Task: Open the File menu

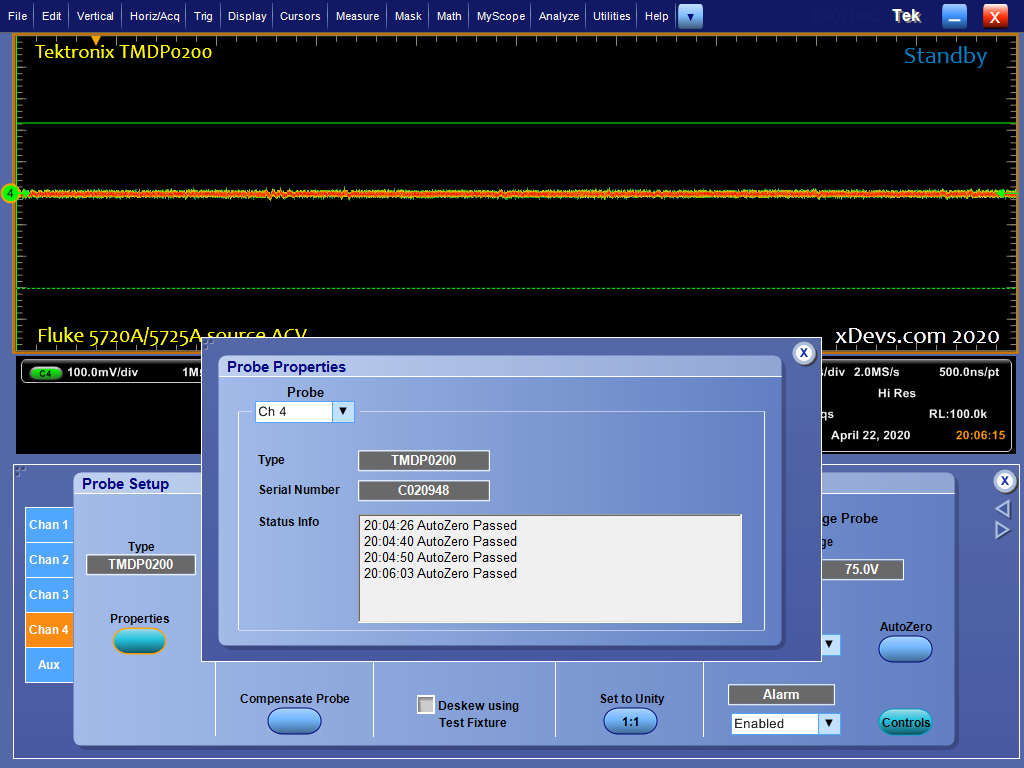Action: 18,16
